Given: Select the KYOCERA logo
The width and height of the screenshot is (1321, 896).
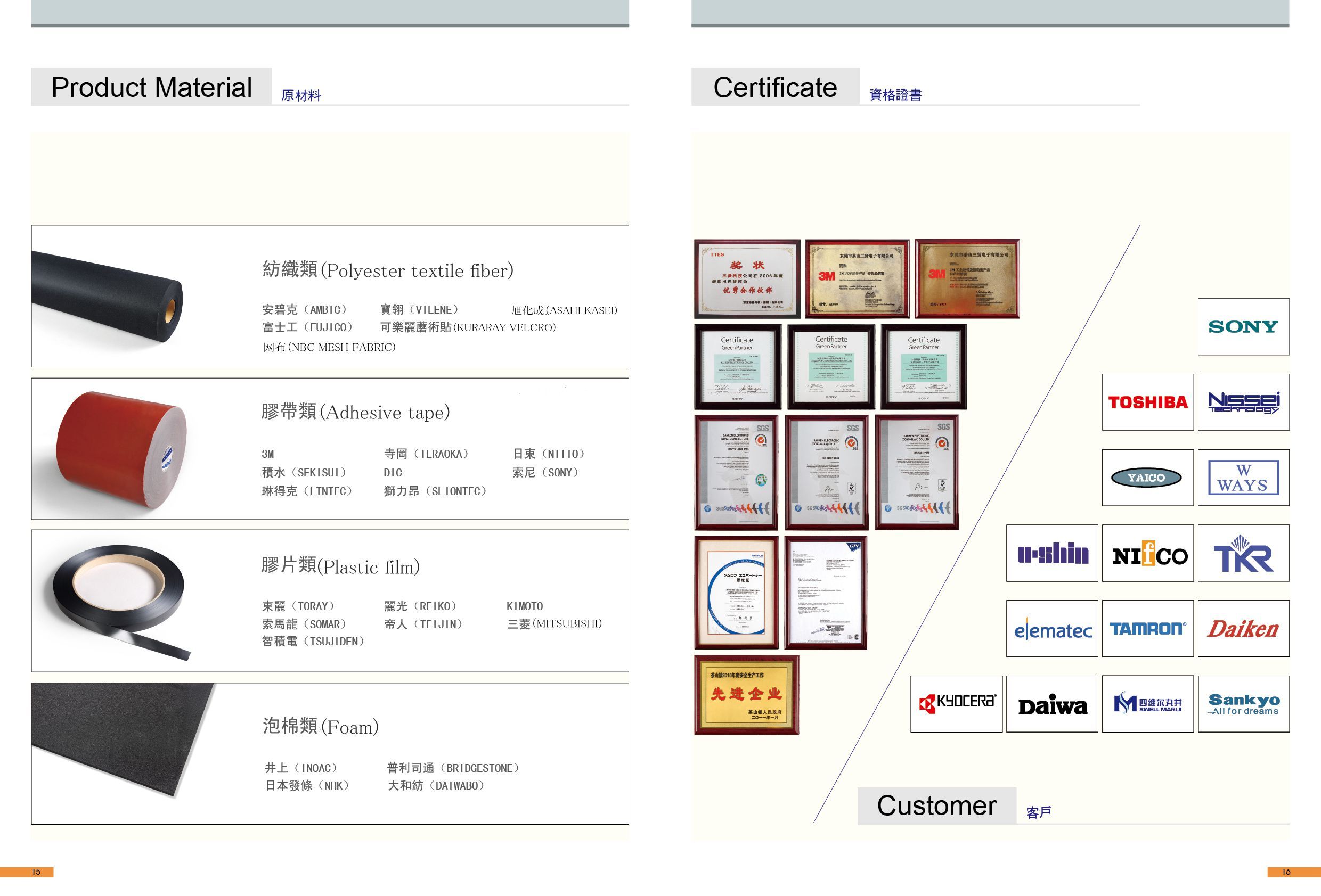Looking at the screenshot, I should 957,704.
